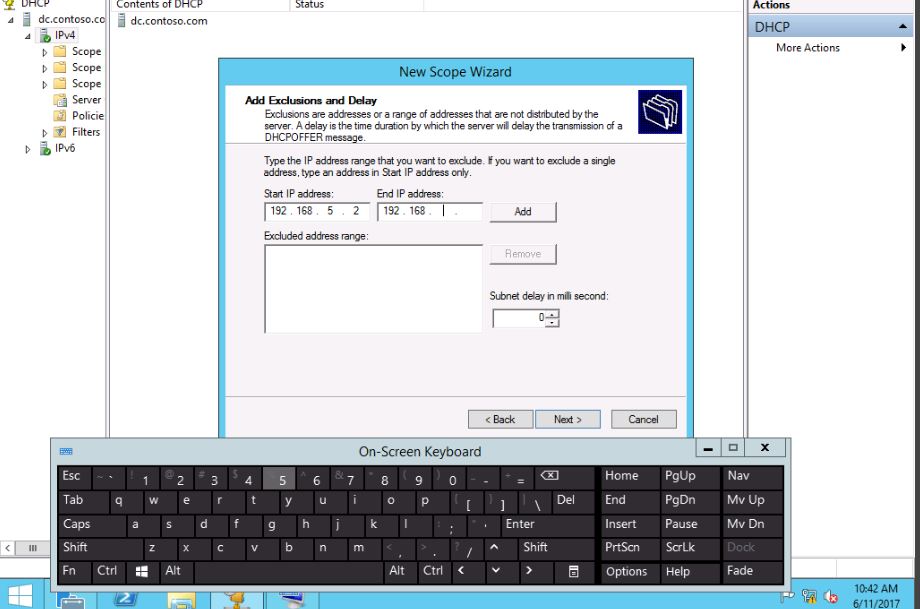Toggle the Caps key on On-Screen Keyboard
The height and width of the screenshot is (609, 920).
pos(77,524)
